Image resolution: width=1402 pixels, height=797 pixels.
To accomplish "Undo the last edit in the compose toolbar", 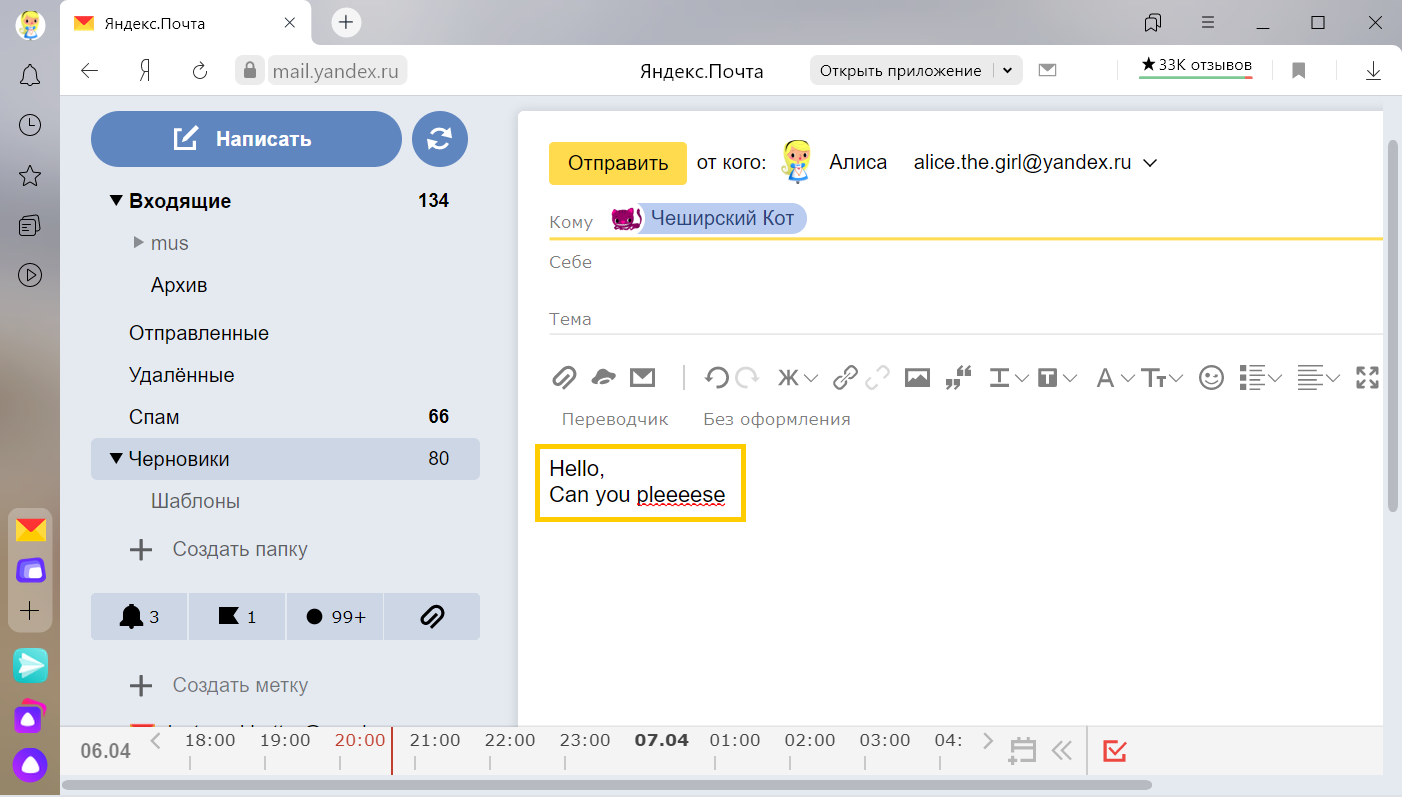I will 716,377.
